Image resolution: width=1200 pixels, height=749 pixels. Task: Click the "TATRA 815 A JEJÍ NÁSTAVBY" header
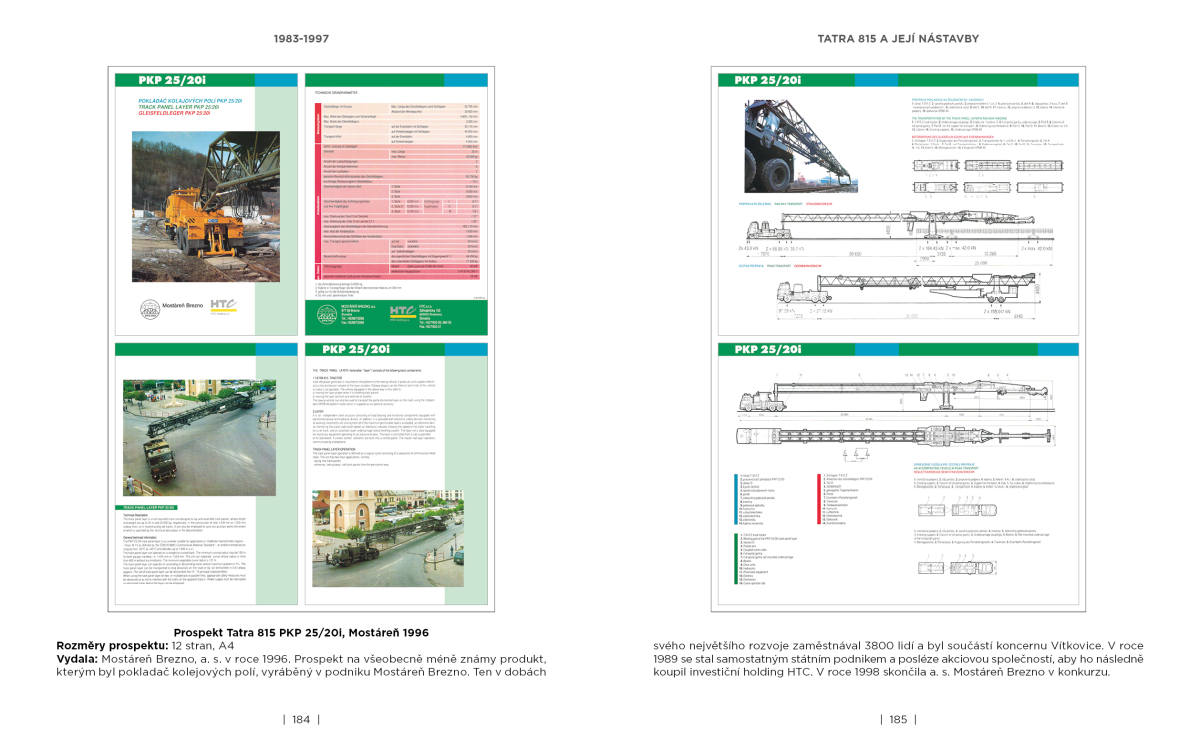click(897, 39)
